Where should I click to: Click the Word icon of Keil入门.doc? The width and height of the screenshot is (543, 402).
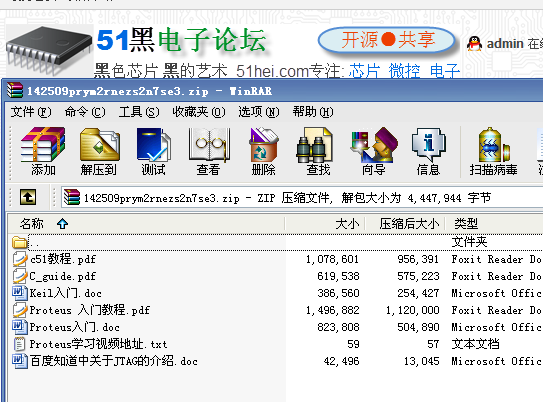(x=20, y=293)
